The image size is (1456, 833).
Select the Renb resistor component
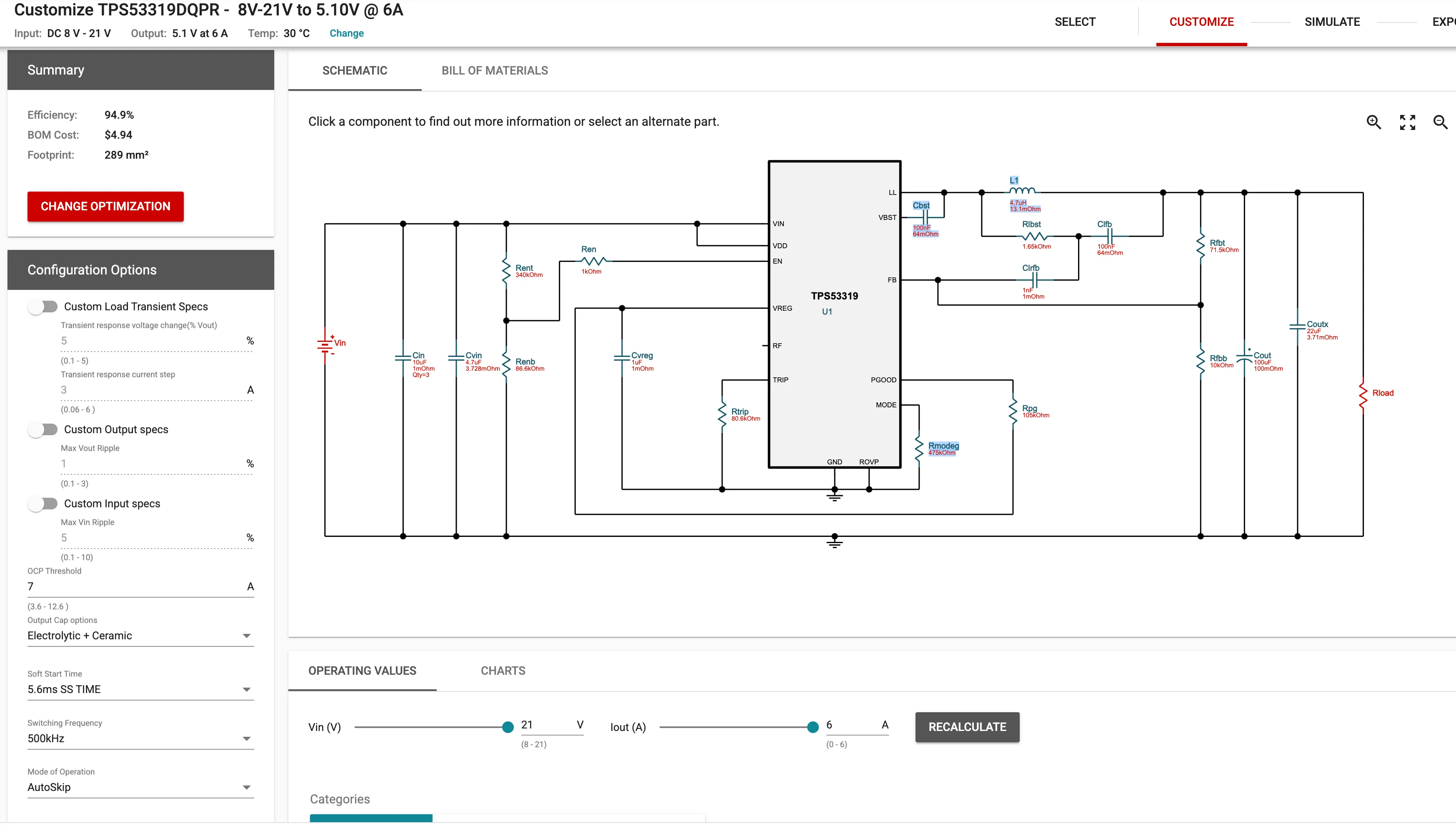click(x=506, y=364)
